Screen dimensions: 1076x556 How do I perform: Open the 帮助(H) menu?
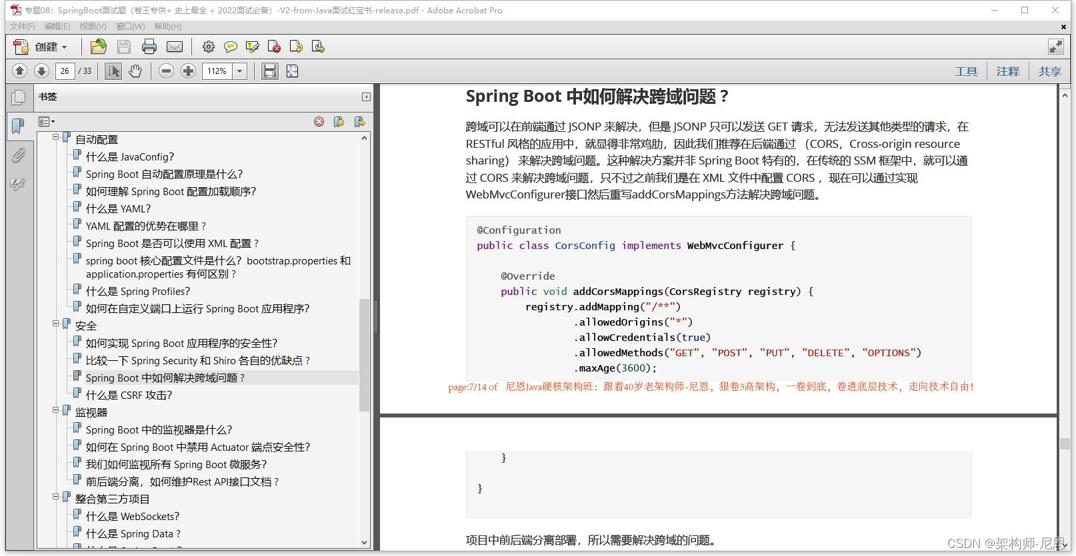[168, 26]
